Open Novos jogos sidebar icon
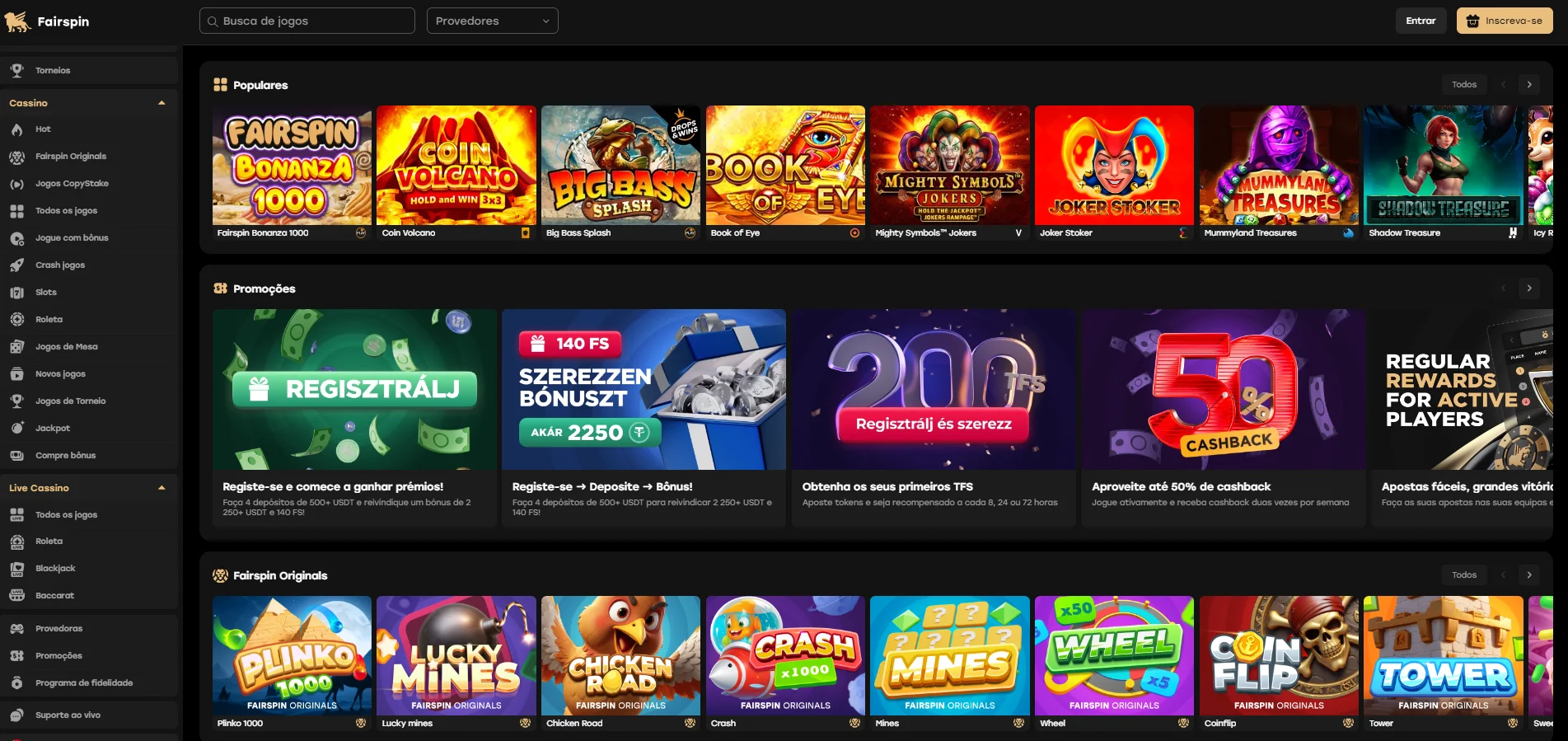Screen dimensions: 1568x741 (x=16, y=374)
